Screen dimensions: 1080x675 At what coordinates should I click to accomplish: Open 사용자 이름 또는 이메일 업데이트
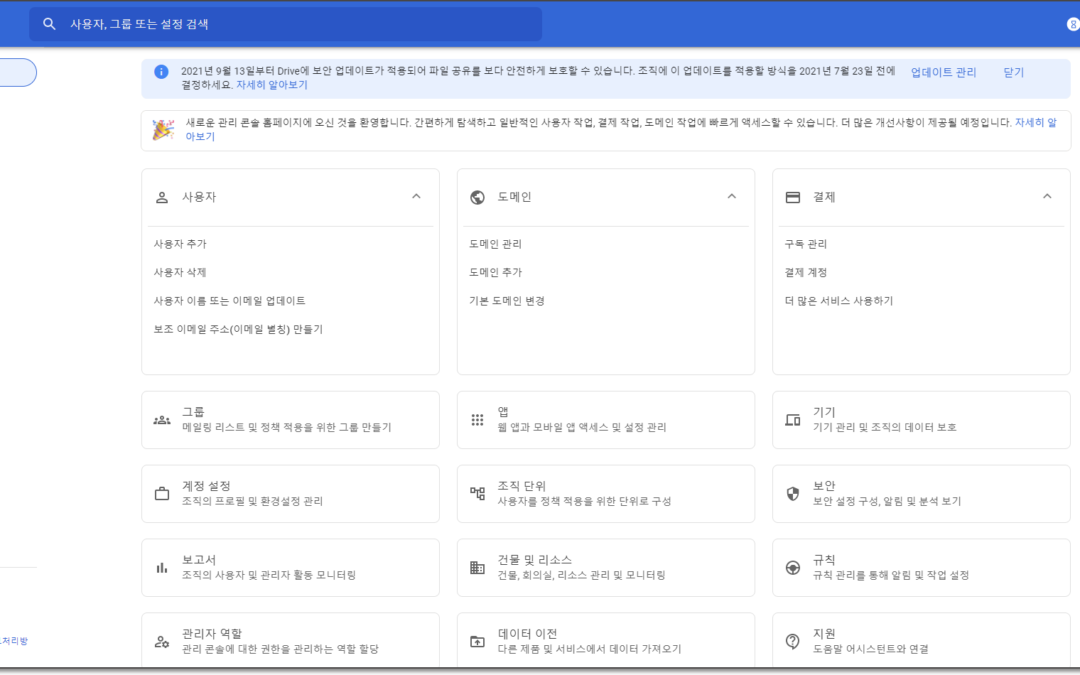click(x=229, y=300)
